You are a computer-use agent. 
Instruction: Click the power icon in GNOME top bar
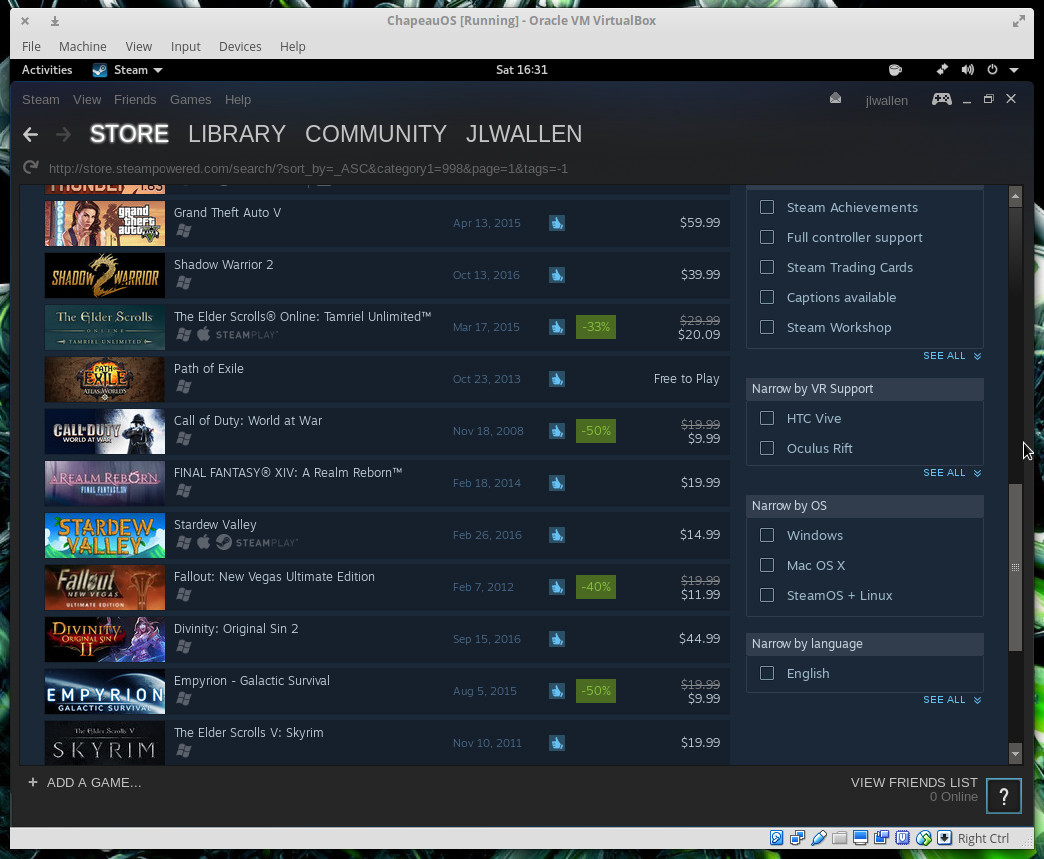pyautogui.click(x=992, y=70)
